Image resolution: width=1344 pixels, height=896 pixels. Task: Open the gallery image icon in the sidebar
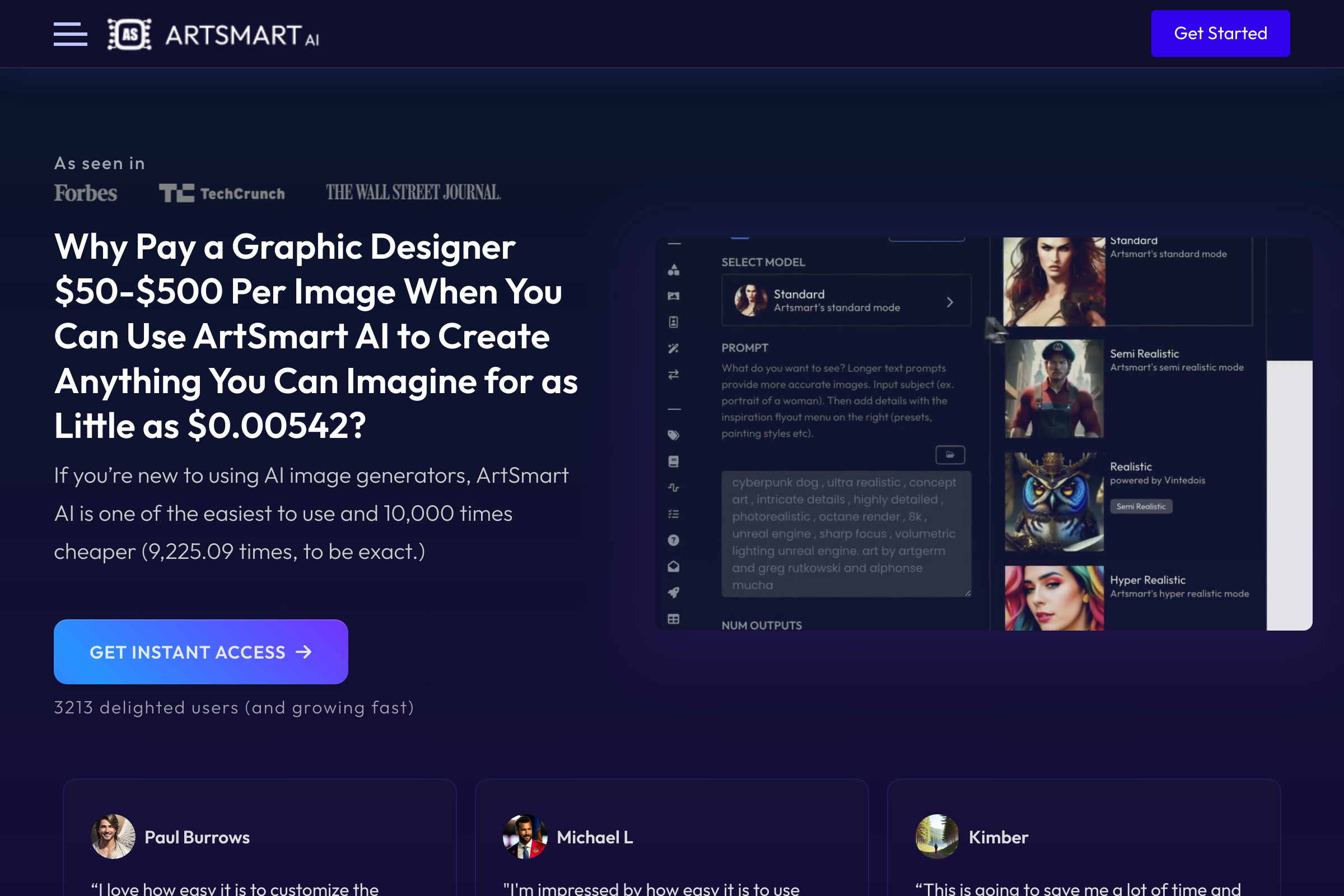coord(674,295)
